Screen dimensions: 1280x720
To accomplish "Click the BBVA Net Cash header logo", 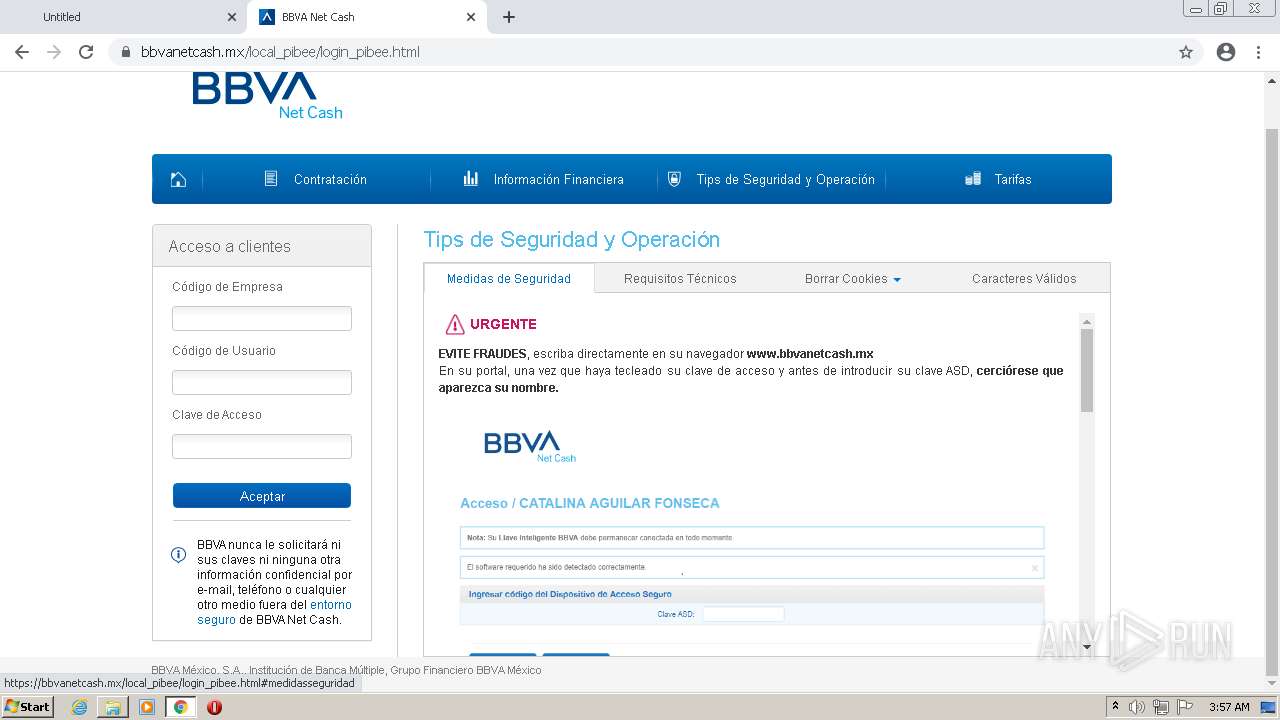I will point(267,96).
